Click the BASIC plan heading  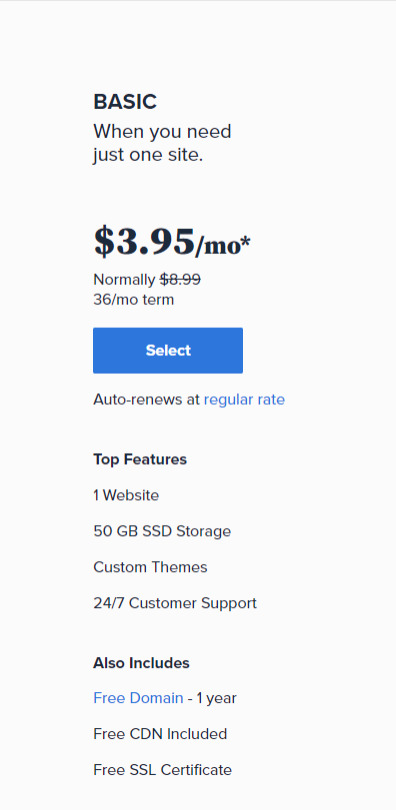[x=125, y=102]
